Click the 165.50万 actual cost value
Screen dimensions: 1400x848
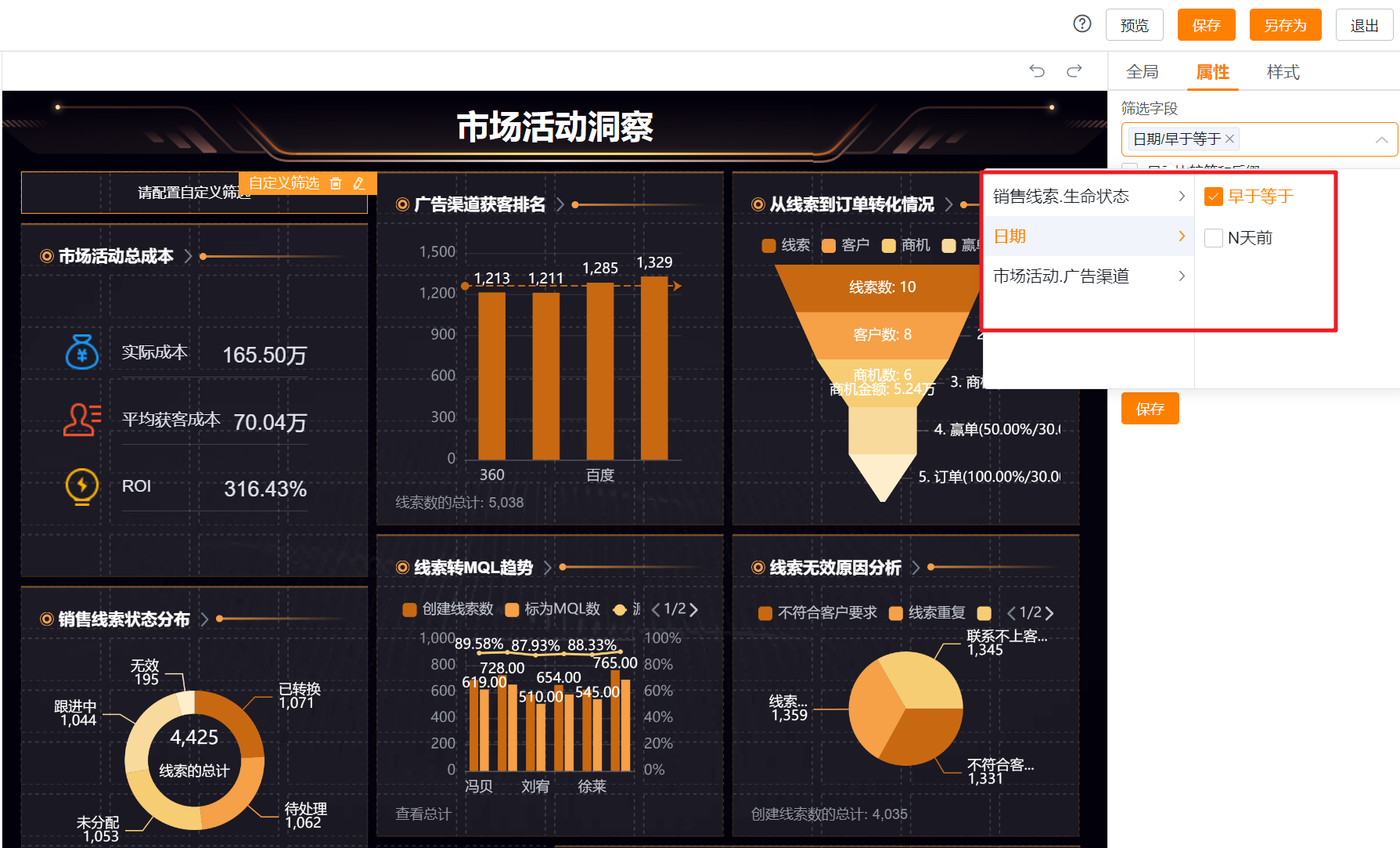[265, 355]
